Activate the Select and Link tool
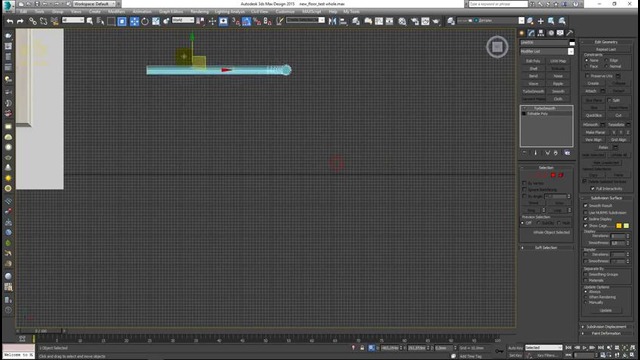This screenshot has height=360, width=640. (x=32, y=21)
